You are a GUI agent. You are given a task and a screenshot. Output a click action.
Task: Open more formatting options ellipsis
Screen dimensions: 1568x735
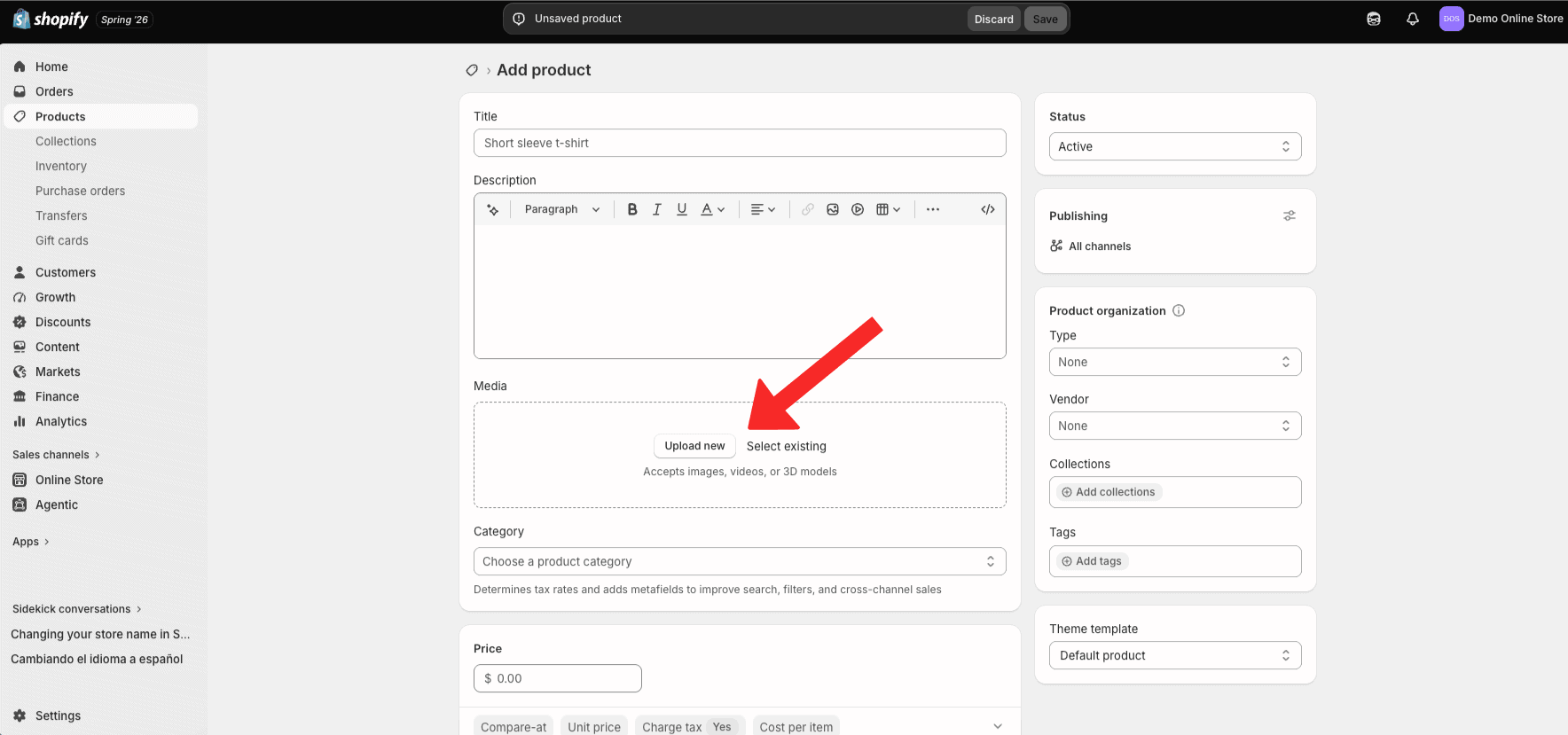point(933,209)
